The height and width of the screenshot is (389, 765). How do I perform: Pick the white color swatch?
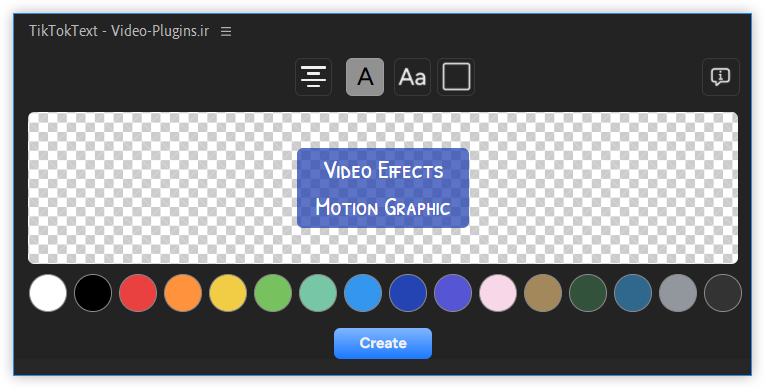click(x=48, y=293)
